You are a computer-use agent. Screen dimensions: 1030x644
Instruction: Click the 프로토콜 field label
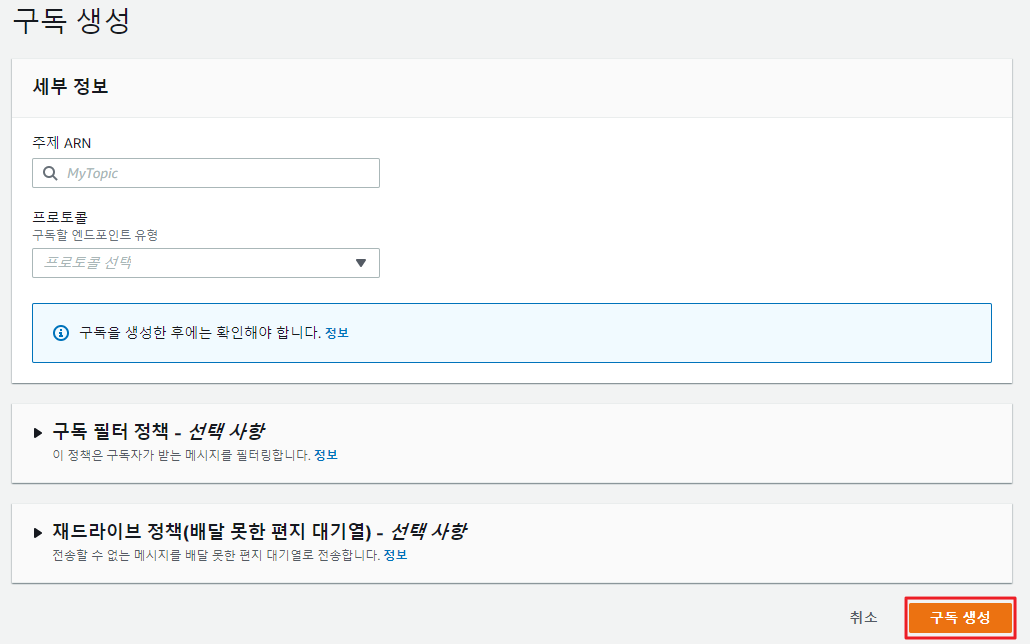pyautogui.click(x=60, y=217)
